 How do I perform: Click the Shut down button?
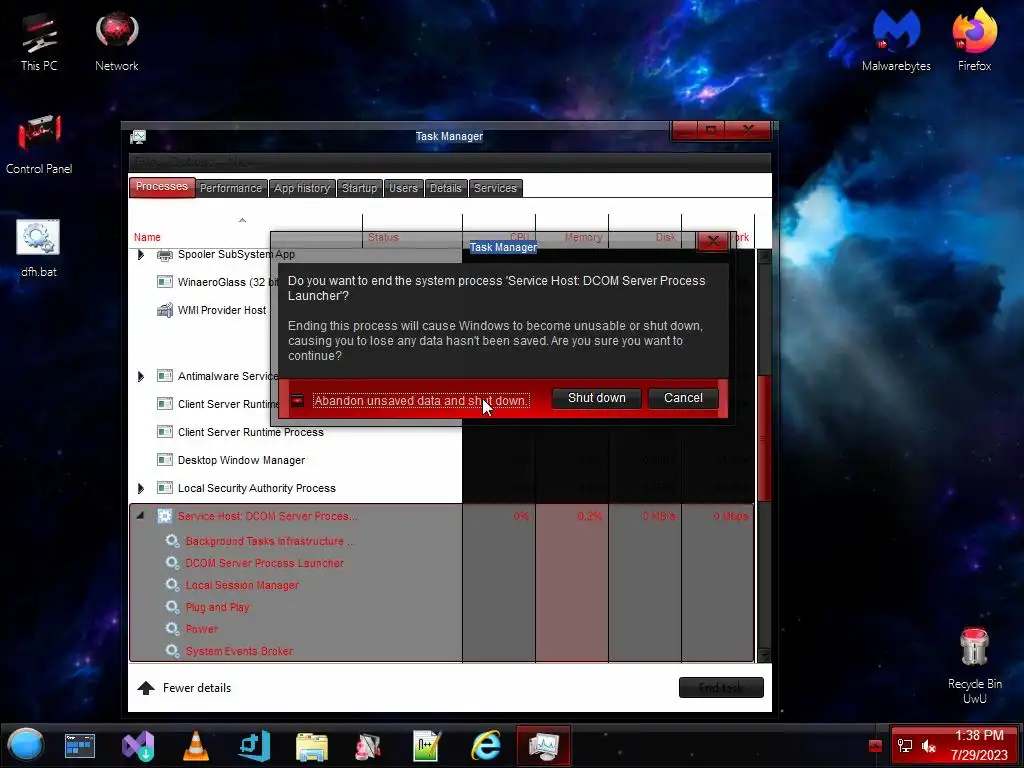pyautogui.click(x=596, y=398)
